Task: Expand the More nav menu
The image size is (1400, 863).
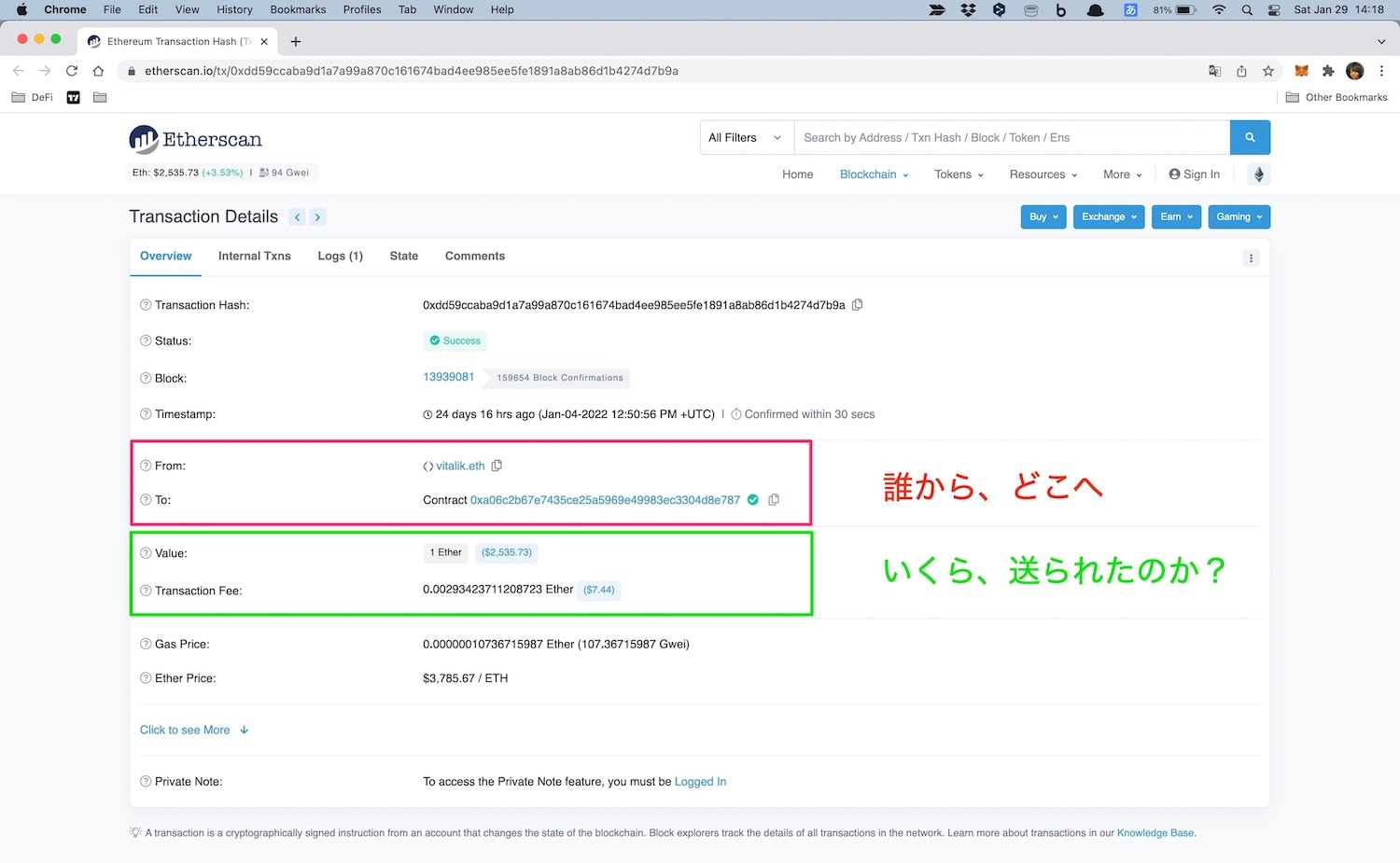Action: [1122, 174]
